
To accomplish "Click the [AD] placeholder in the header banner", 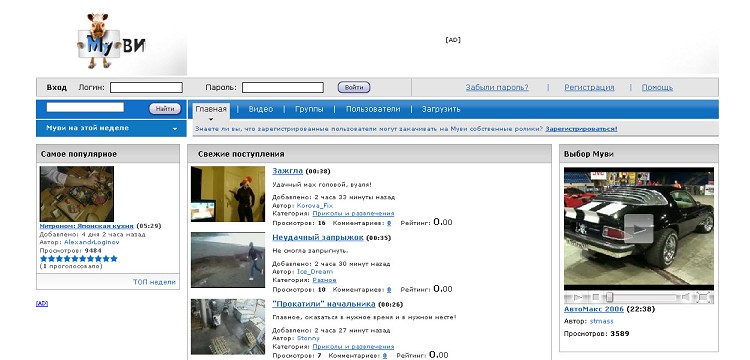I will (x=452, y=40).
